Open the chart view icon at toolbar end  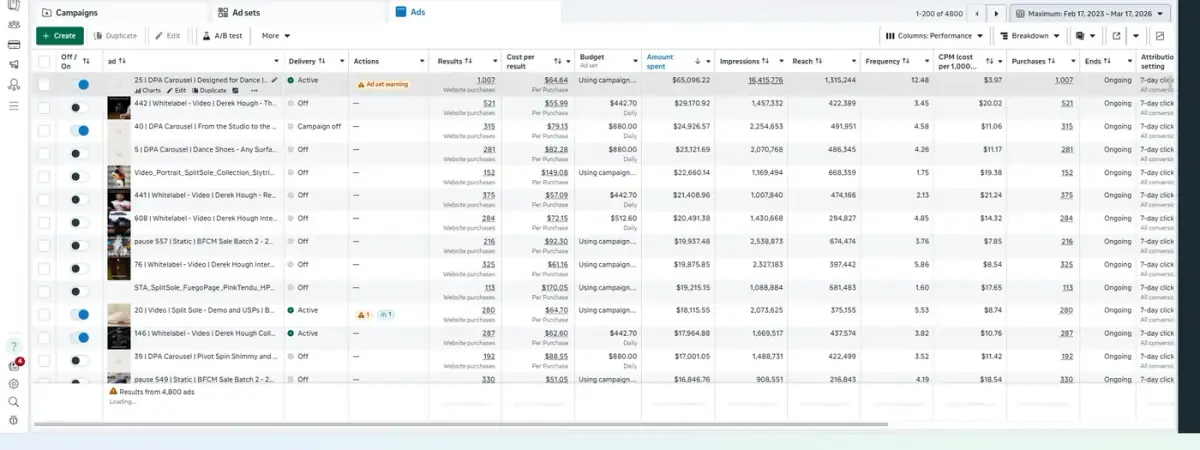point(1160,36)
